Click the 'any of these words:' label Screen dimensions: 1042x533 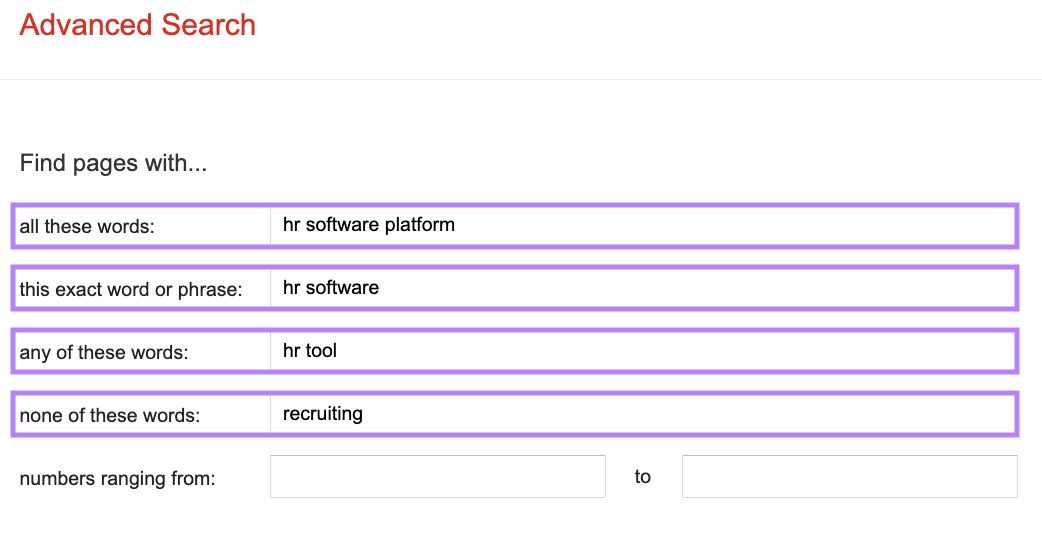coord(104,353)
